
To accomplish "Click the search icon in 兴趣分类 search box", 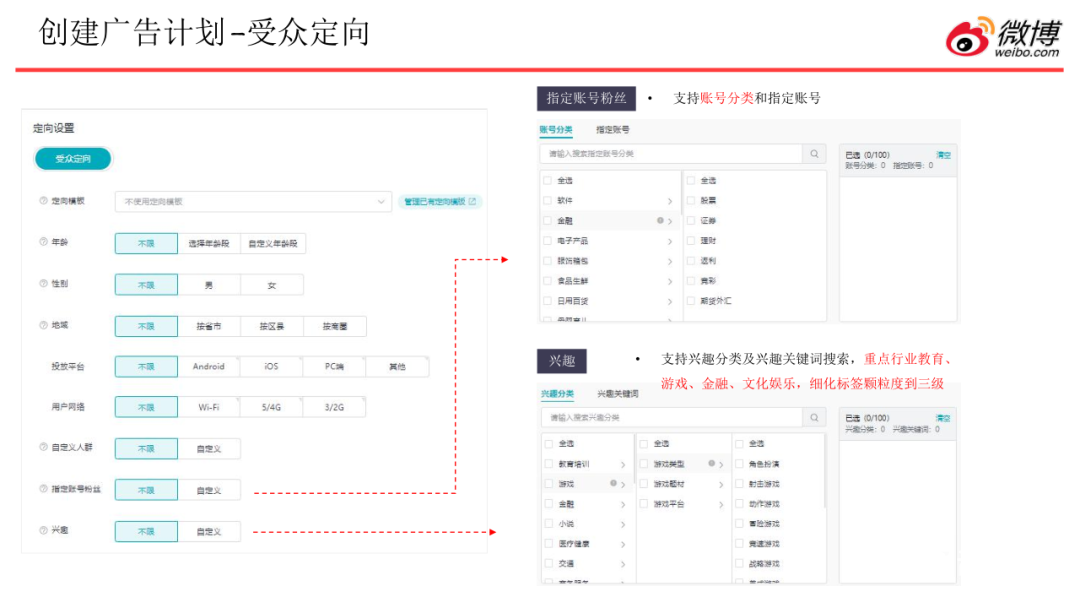I will (x=814, y=417).
